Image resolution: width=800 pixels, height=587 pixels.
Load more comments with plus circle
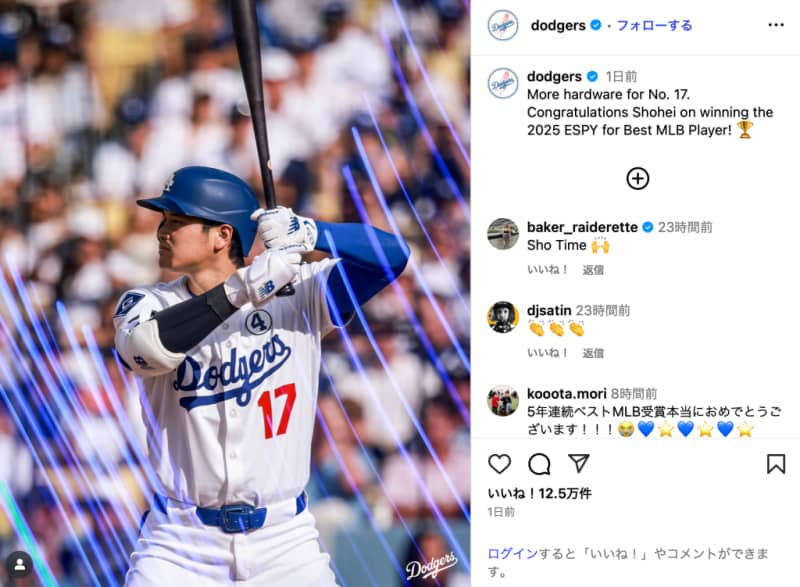pyautogui.click(x=637, y=178)
